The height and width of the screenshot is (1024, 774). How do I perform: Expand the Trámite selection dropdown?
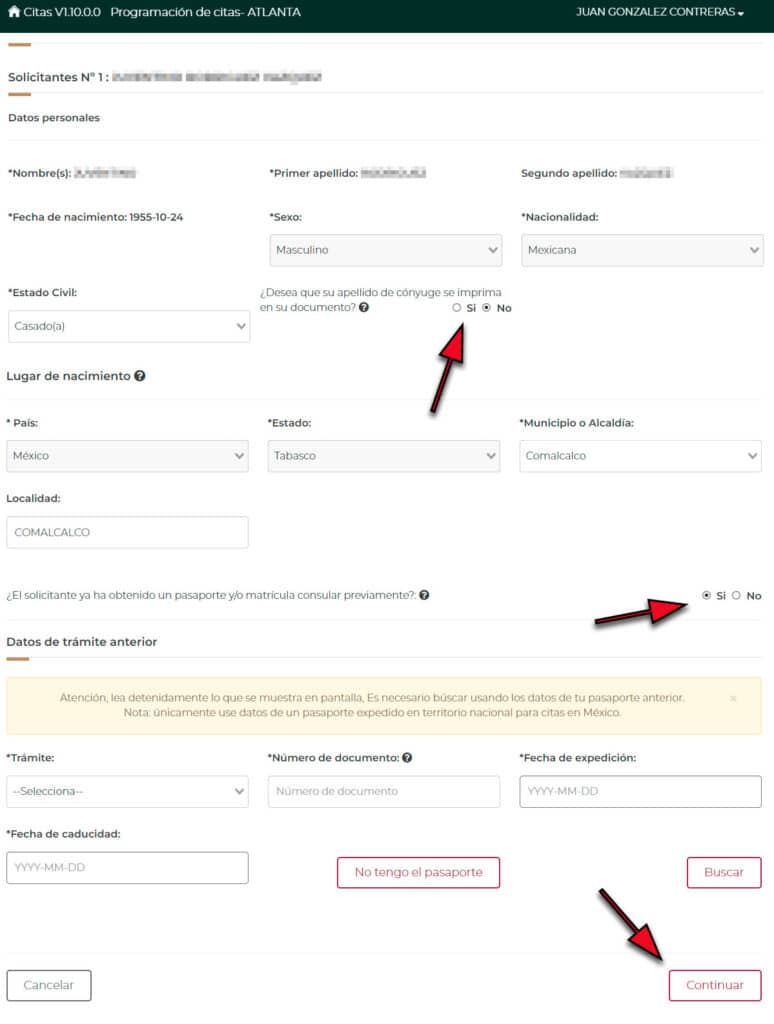[x=127, y=791]
